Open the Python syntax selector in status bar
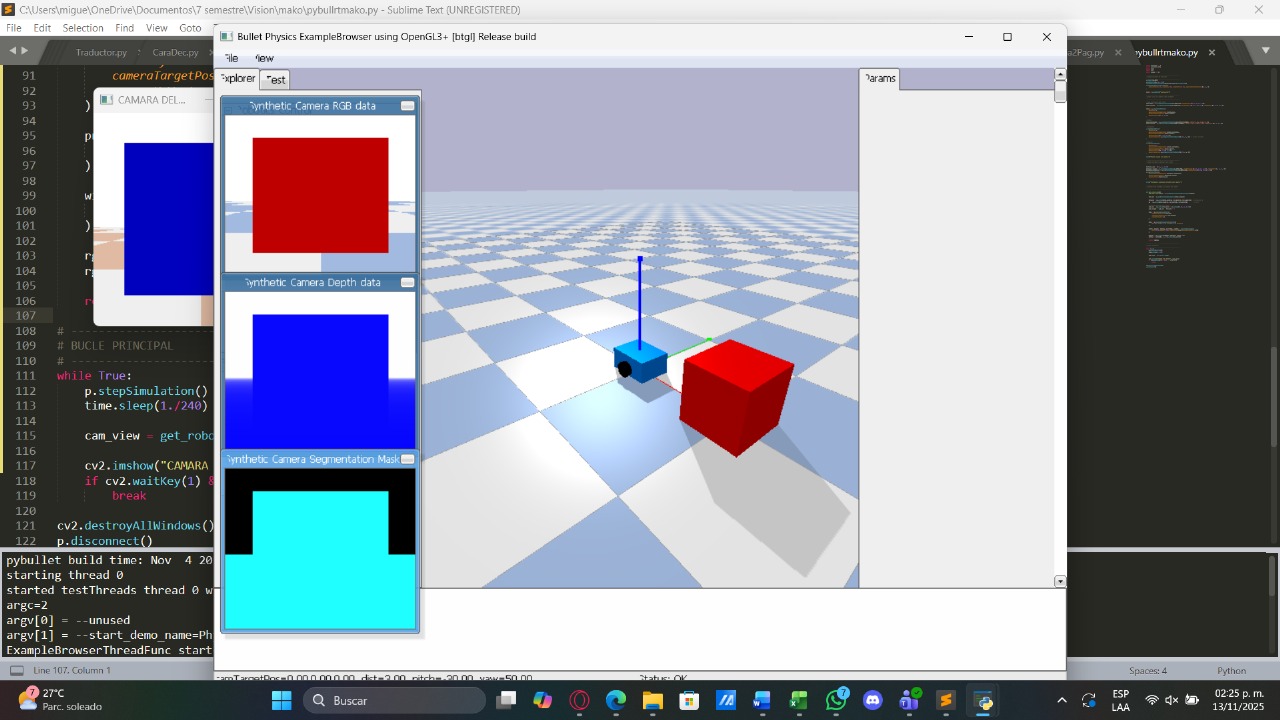 pyautogui.click(x=1231, y=670)
